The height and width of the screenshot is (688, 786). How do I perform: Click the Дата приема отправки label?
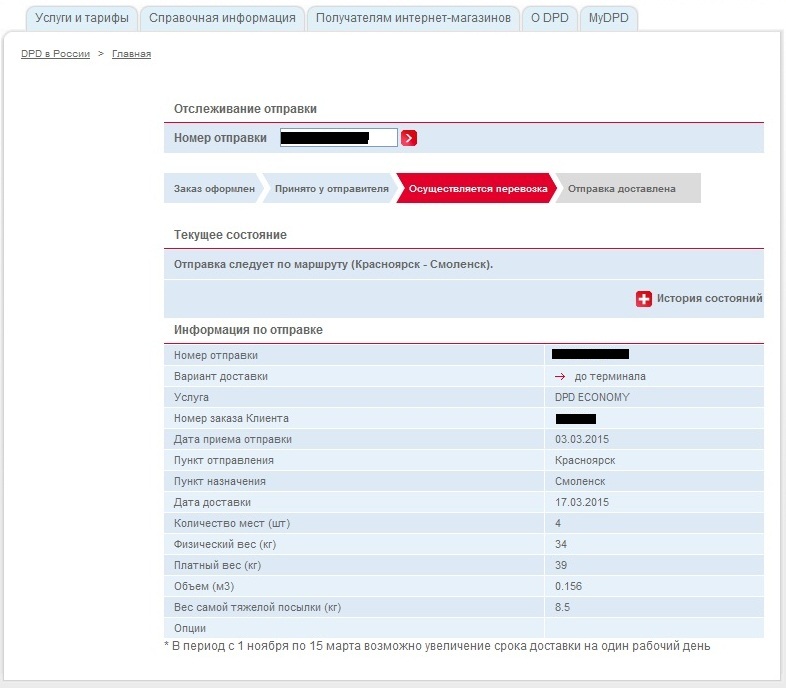(233, 439)
